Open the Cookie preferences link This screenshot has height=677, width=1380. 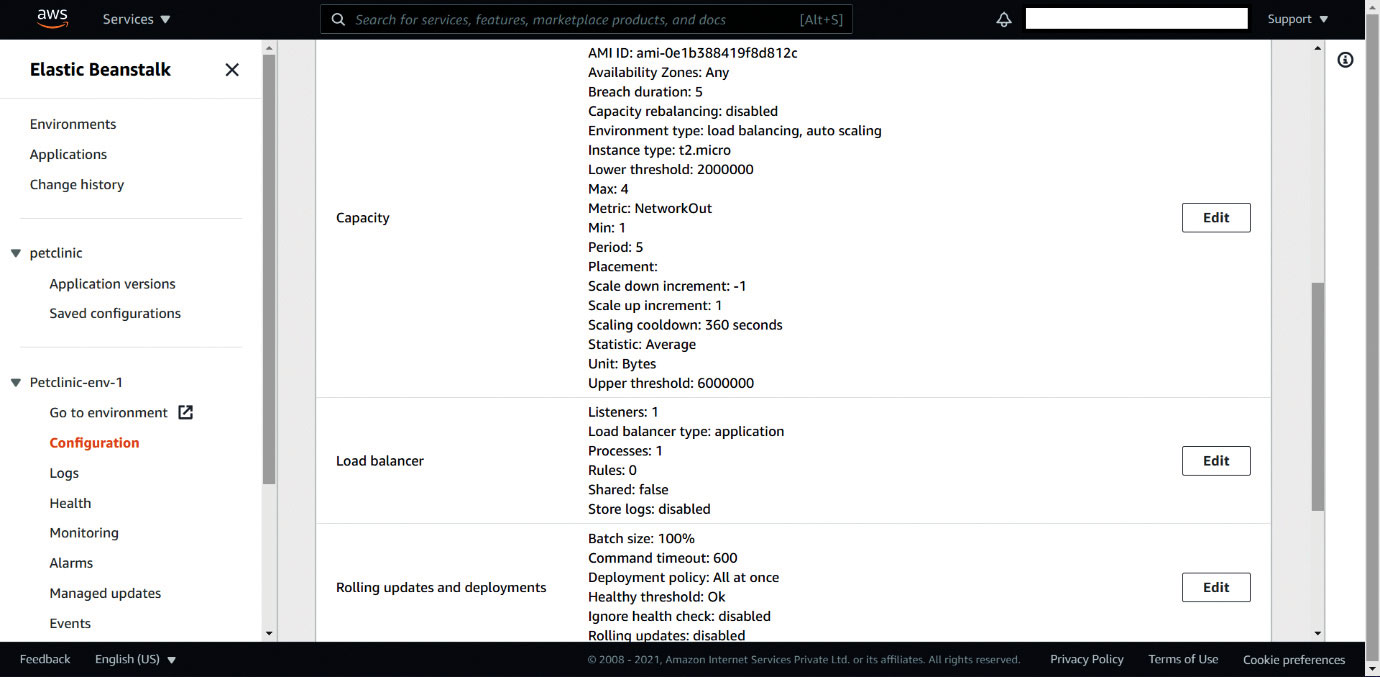point(1293,659)
